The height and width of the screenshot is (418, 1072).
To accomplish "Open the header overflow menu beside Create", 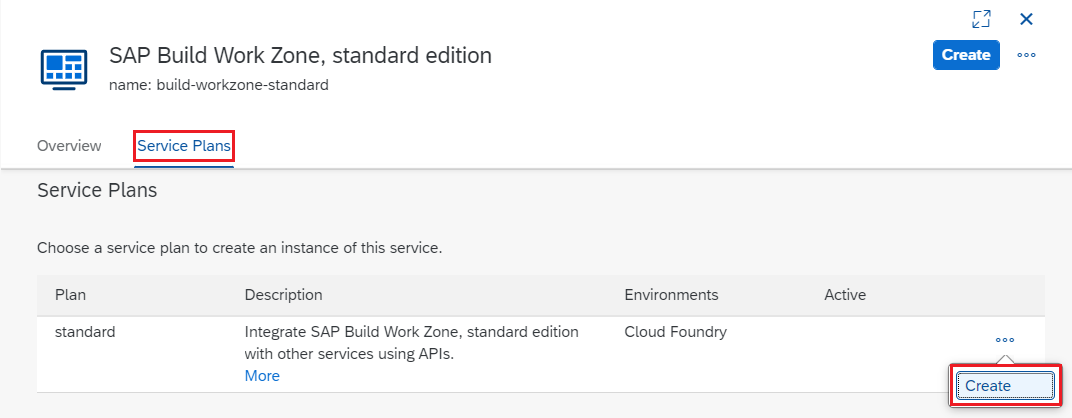I will coord(1026,55).
